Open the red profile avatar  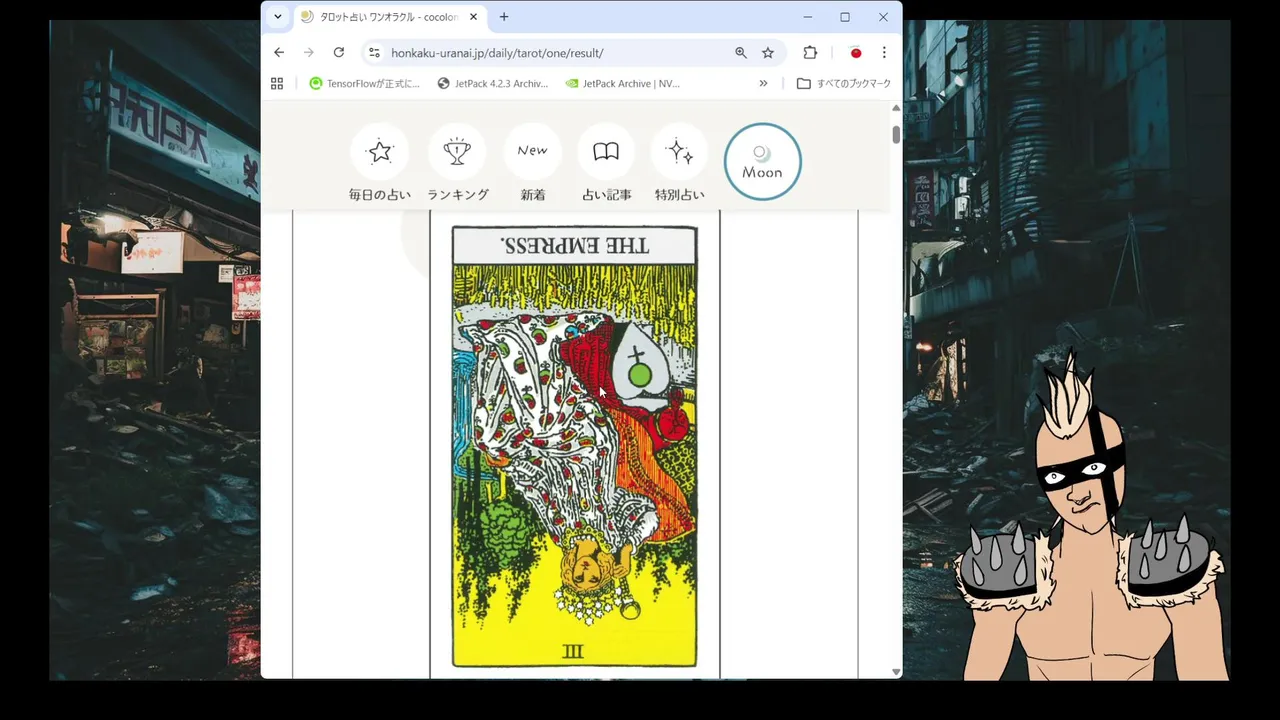855,53
